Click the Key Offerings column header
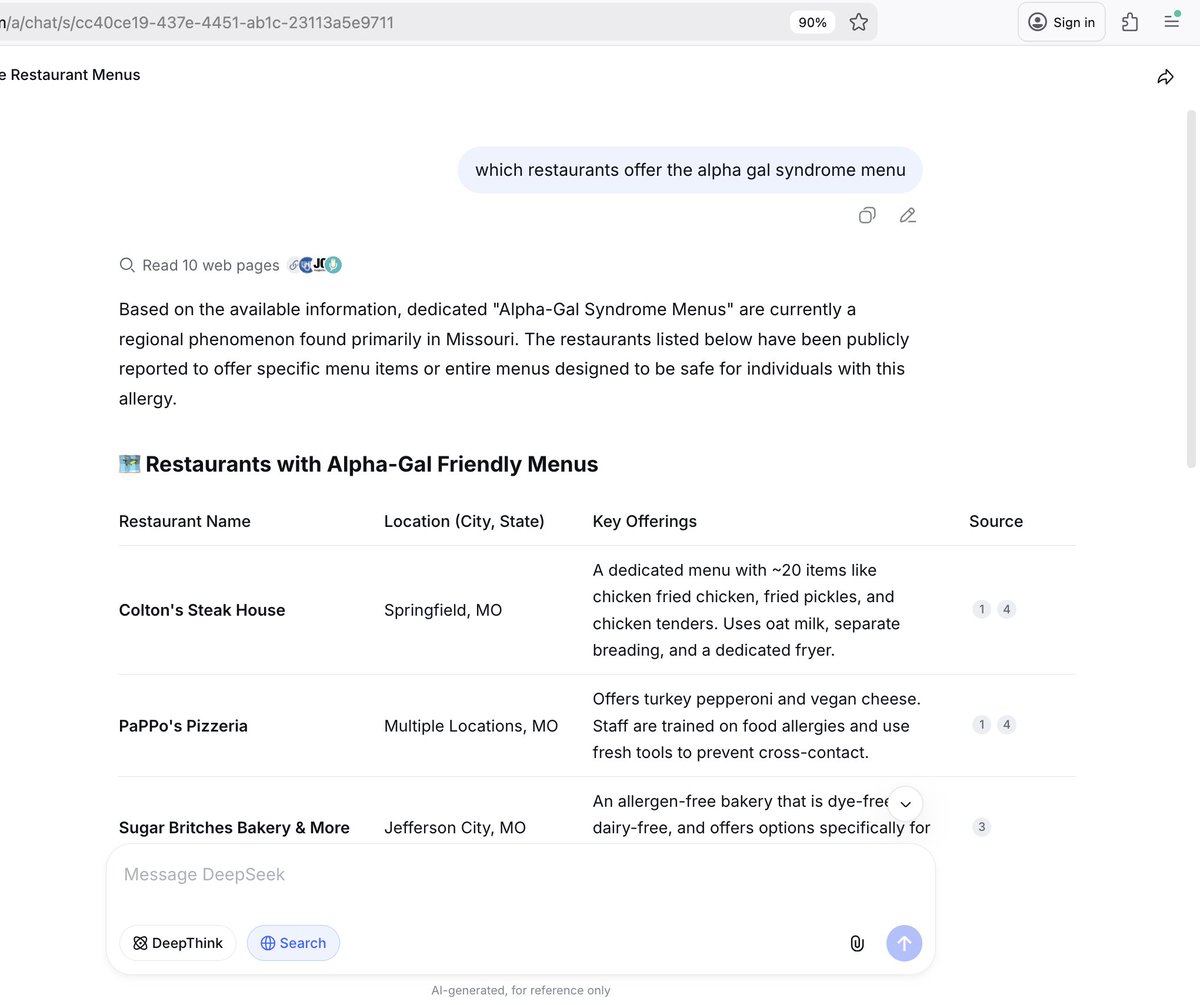This screenshot has width=1200, height=1005. click(645, 521)
